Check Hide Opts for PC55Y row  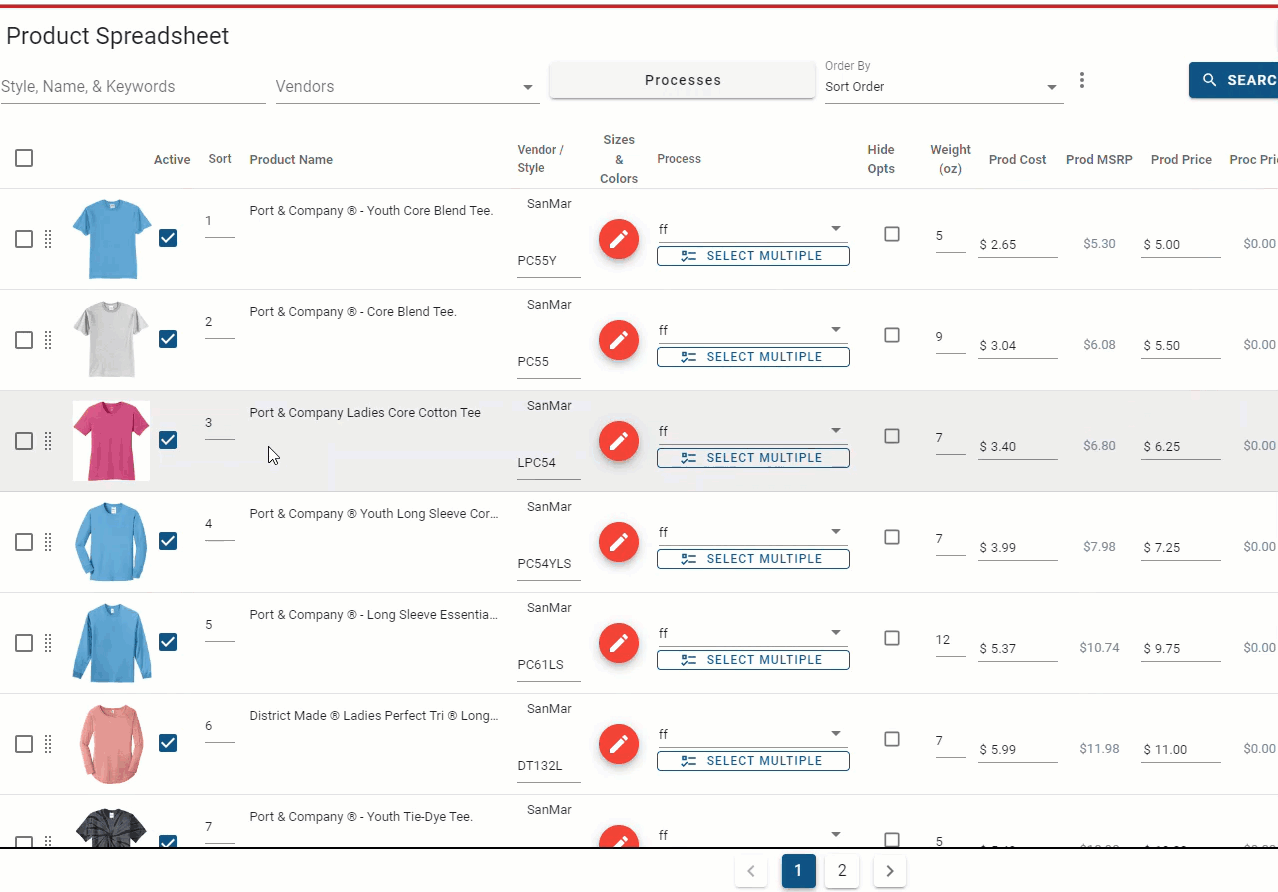(892, 234)
